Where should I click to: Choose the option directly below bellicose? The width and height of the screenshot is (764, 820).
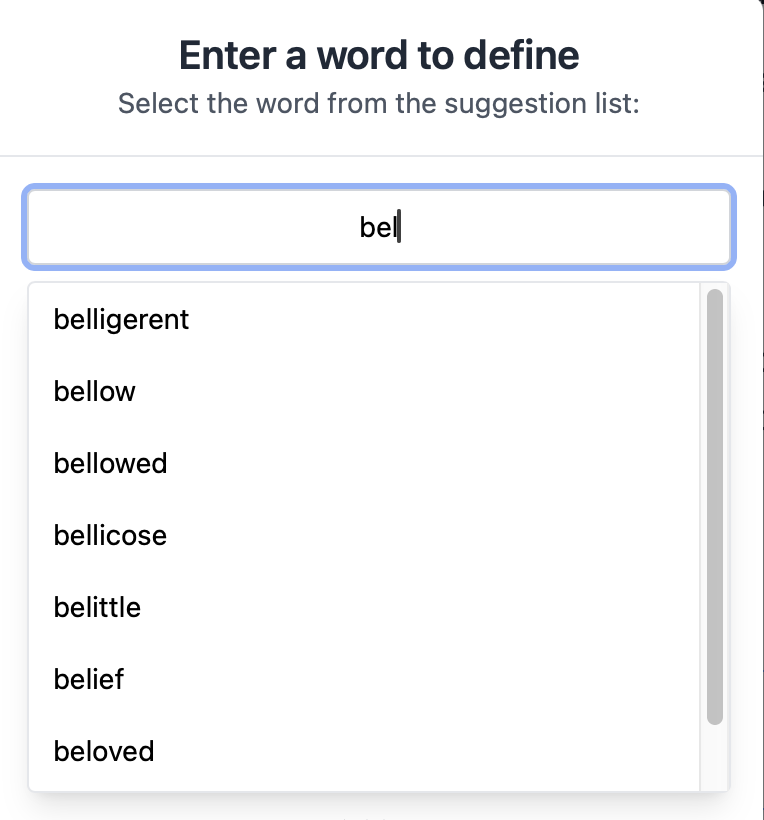98,608
